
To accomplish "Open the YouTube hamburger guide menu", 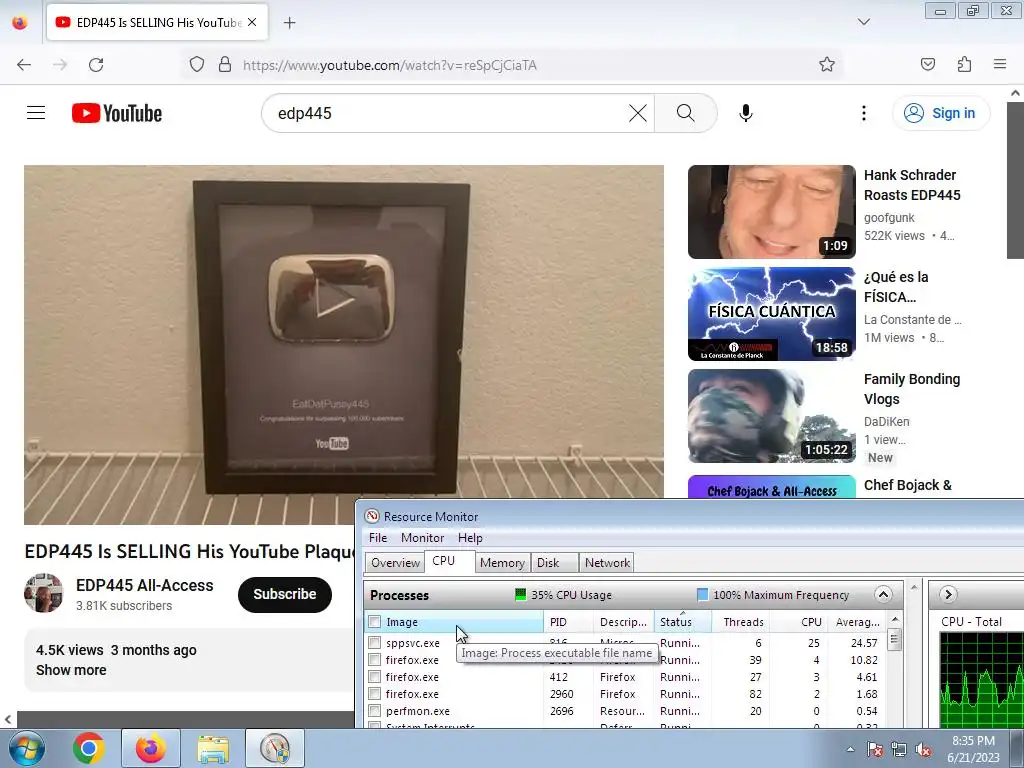I will click(36, 113).
